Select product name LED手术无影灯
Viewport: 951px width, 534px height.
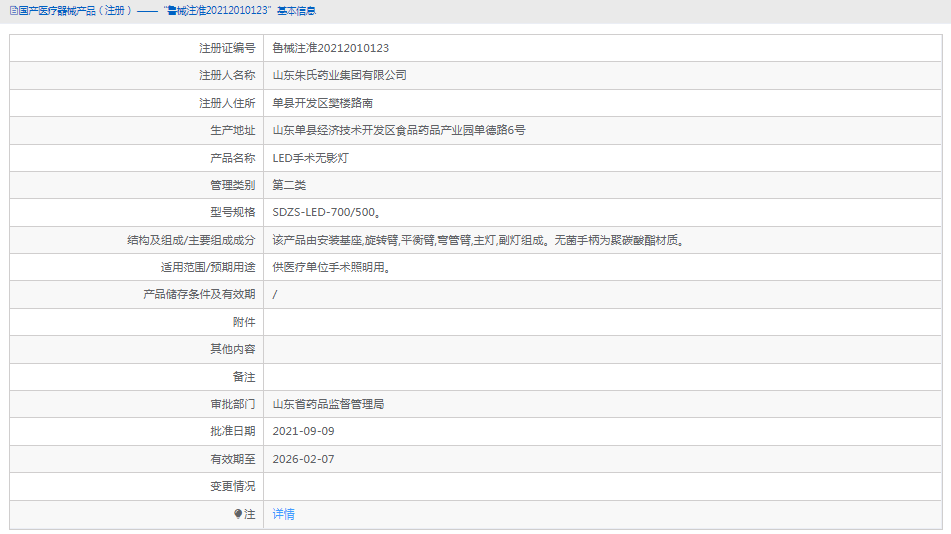pos(310,158)
